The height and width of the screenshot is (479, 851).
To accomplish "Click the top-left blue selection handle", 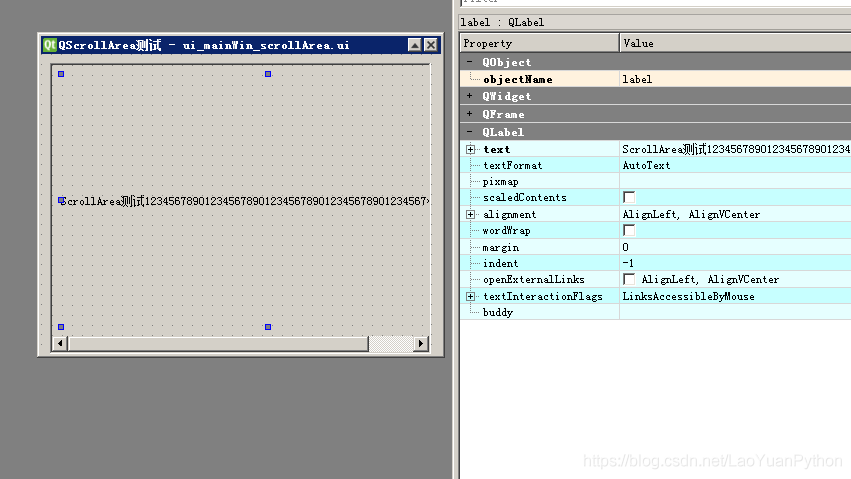I will click(61, 74).
